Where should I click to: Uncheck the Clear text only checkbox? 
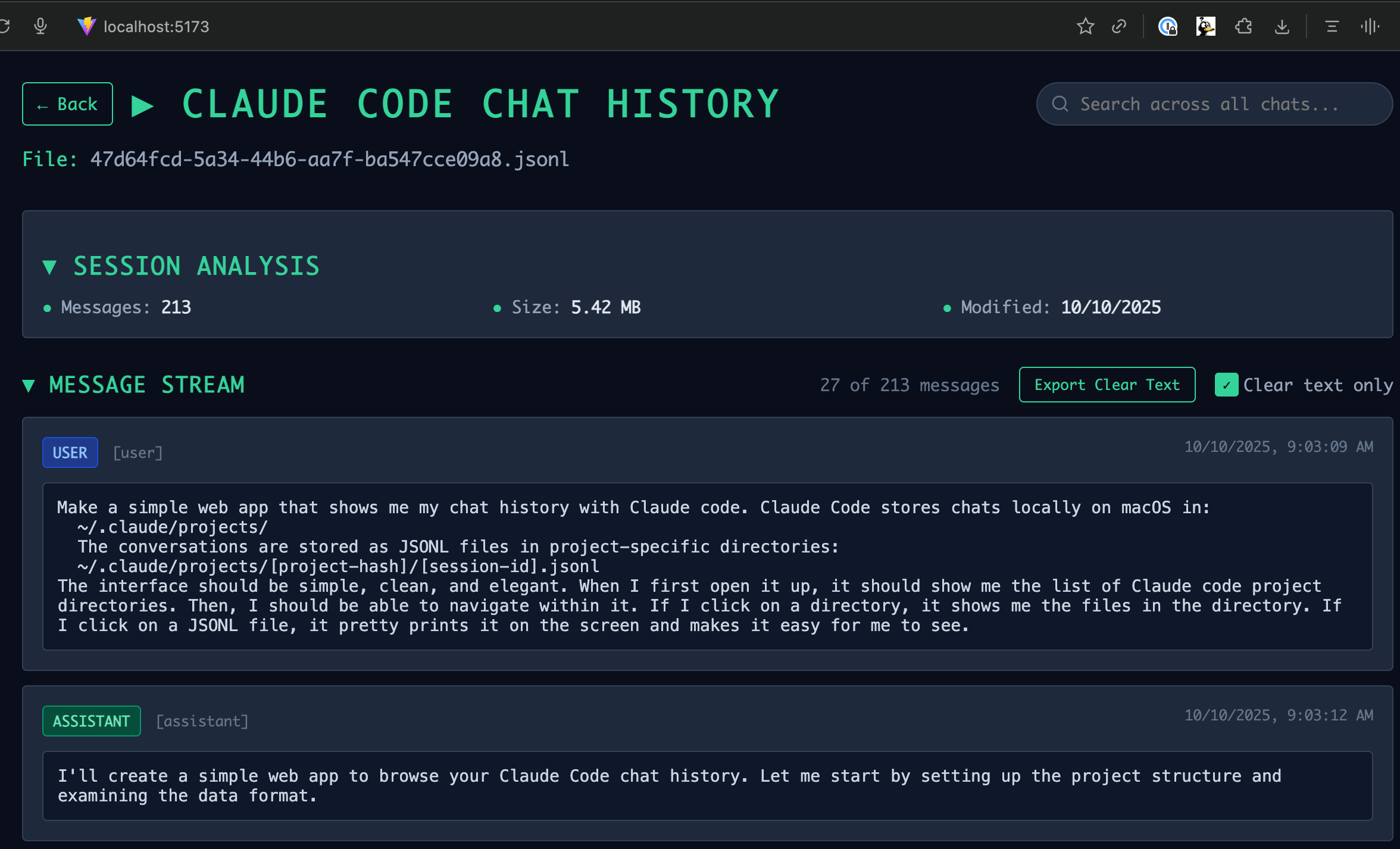[1226, 385]
